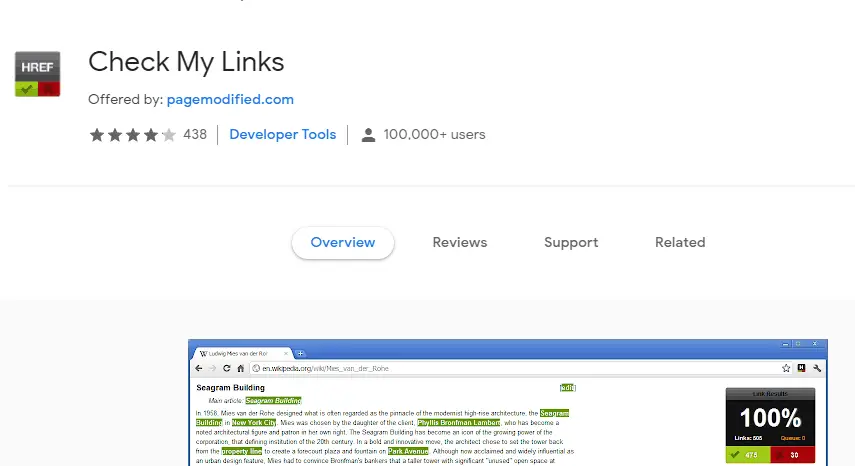Close the Ludwig Mies van der Rohe tab

click(286, 354)
